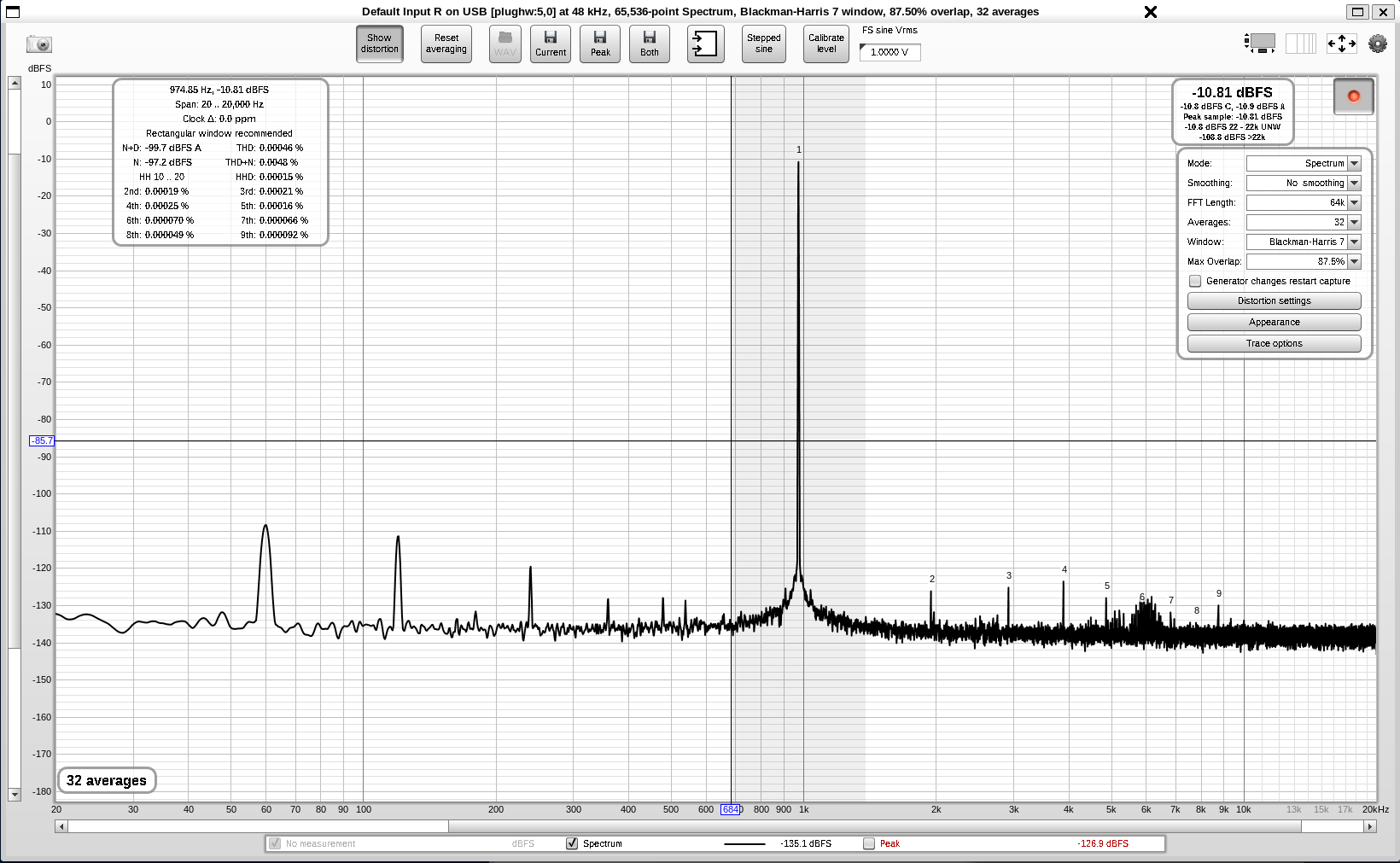Click the Spectrum -135.1 dBFS legend value
1400x863 pixels.
click(805, 843)
